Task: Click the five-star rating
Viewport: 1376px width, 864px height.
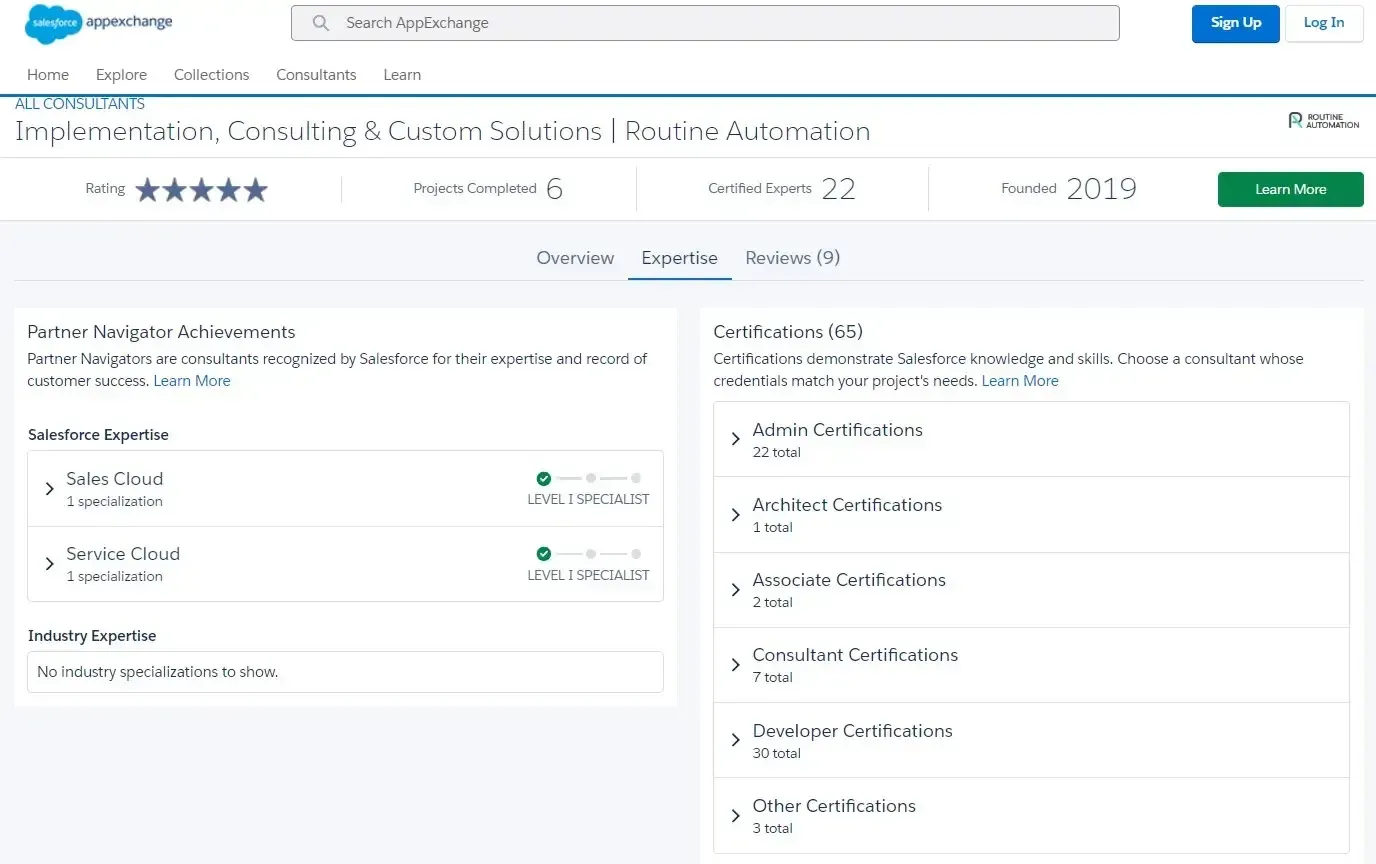Action: tap(202, 190)
